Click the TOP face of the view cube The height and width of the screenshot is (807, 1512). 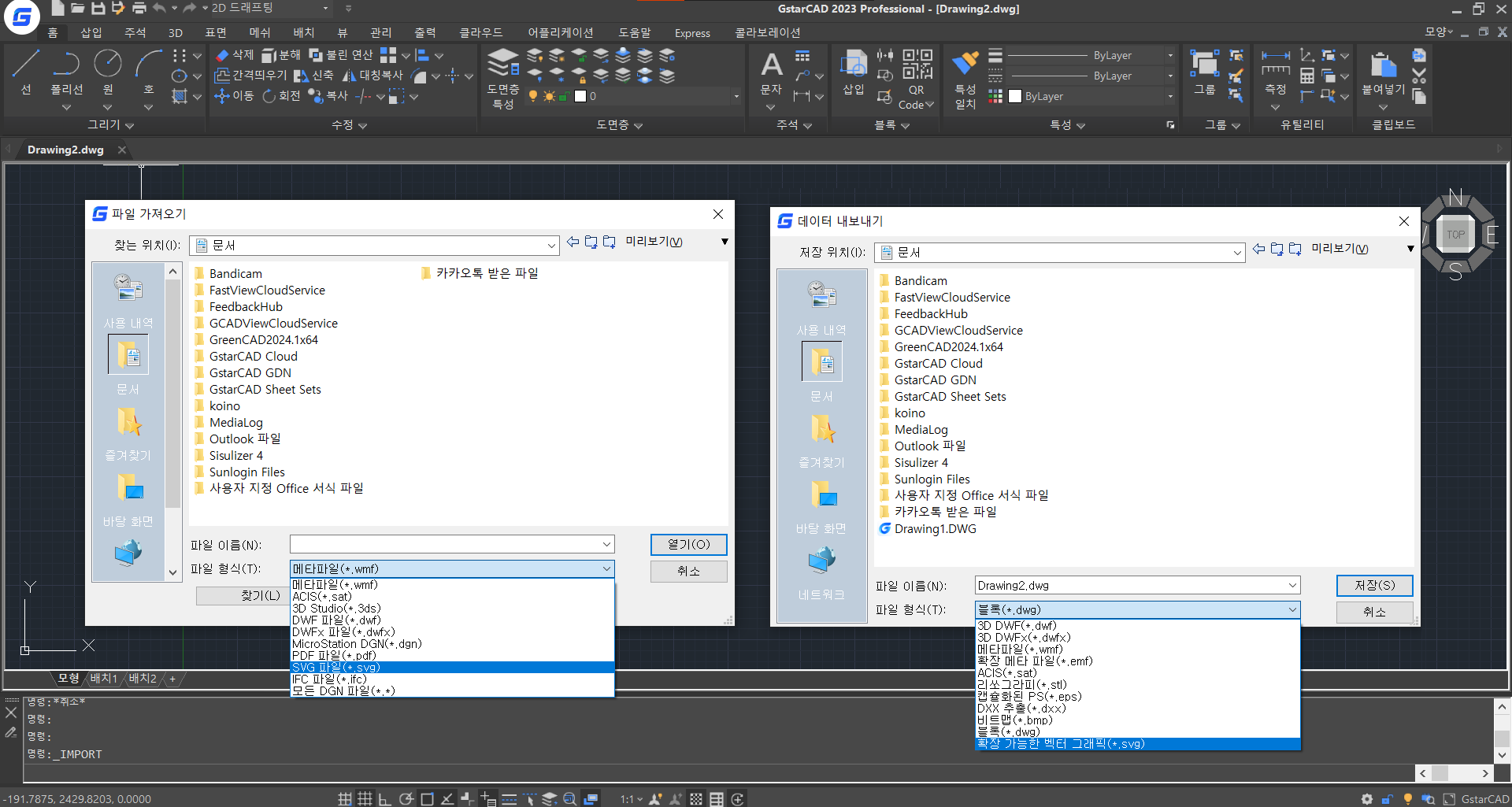point(1455,234)
